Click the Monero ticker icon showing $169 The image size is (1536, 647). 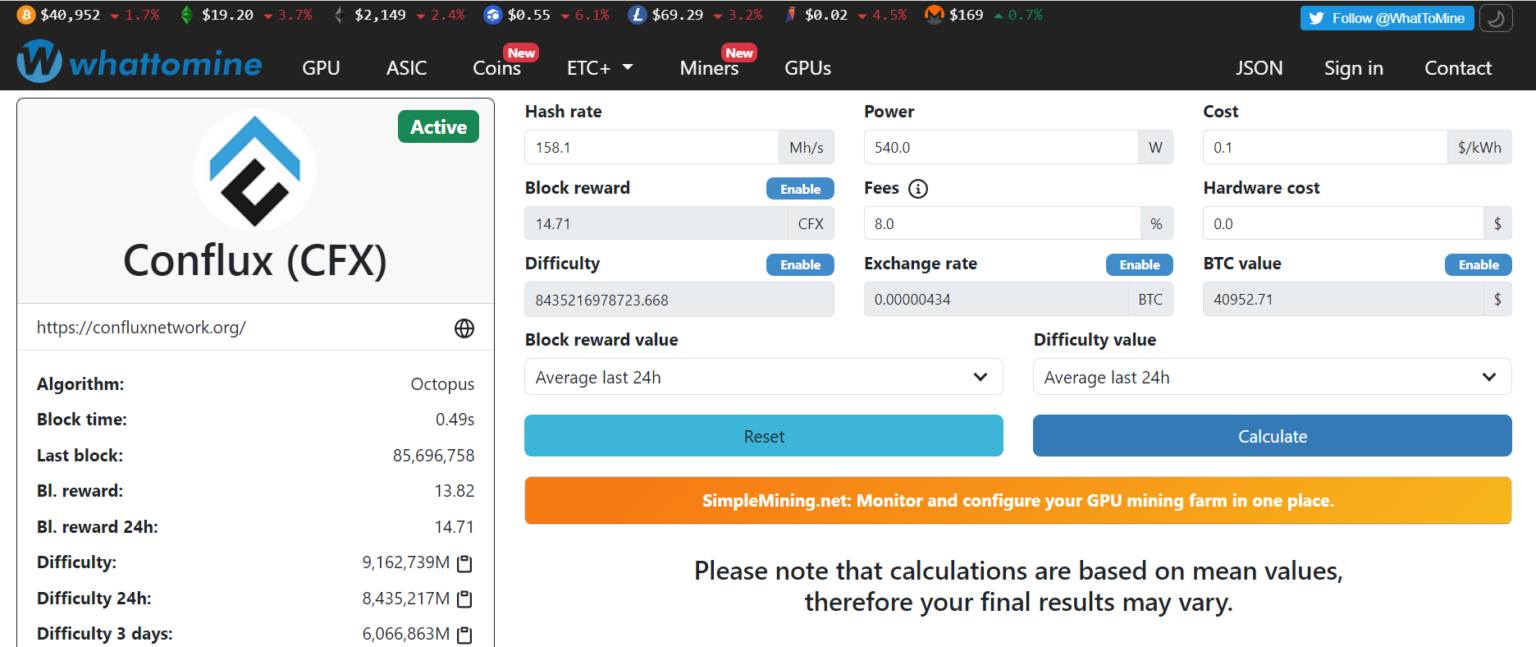(x=933, y=15)
